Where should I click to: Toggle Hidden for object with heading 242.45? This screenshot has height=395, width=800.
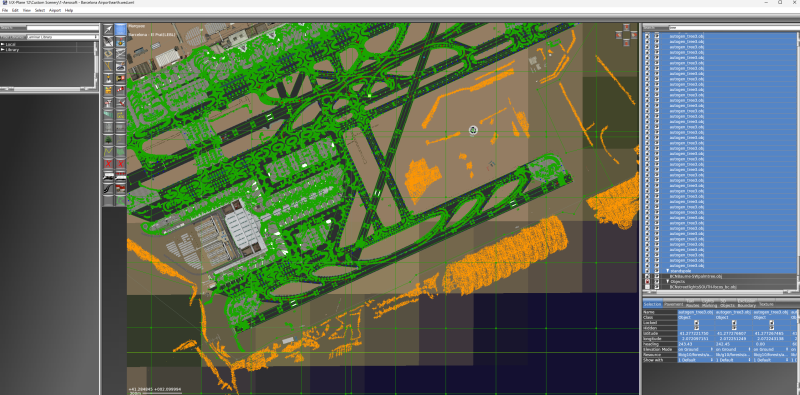734,328
